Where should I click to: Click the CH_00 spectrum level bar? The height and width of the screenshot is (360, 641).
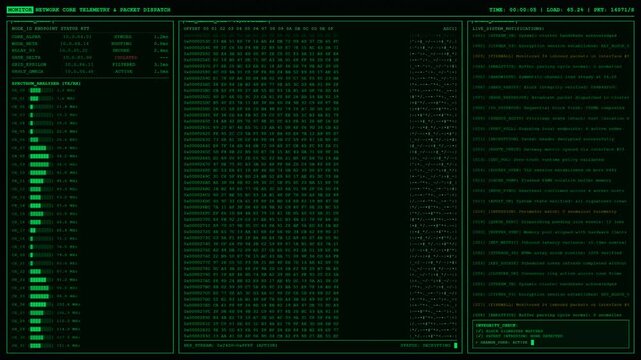click(41, 90)
